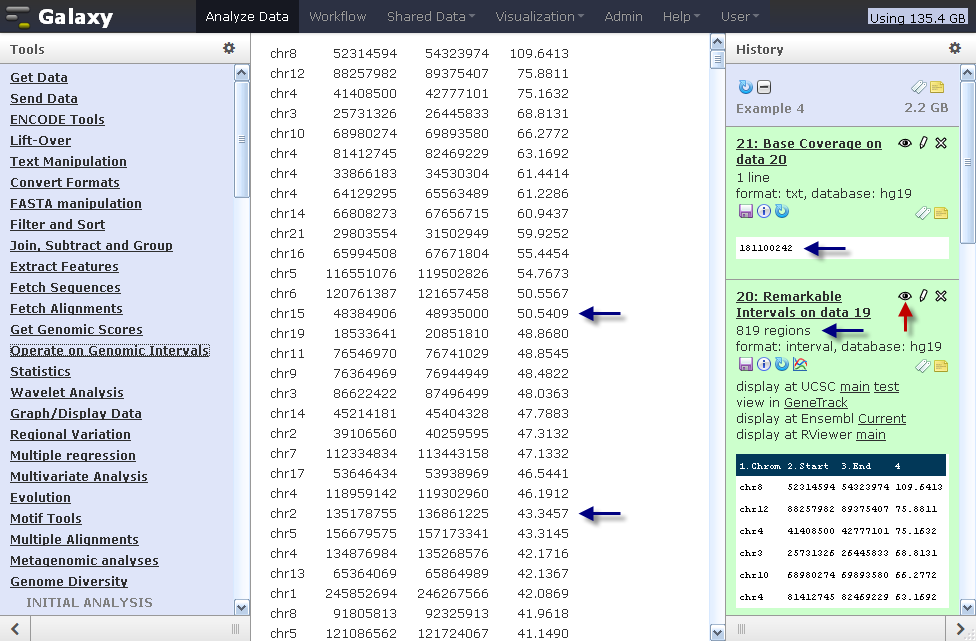
Task: Open the Shared Data dropdown menu
Action: point(431,17)
